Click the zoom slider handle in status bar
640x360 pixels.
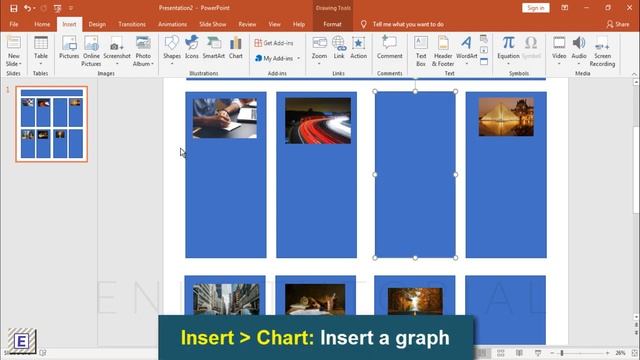[x=562, y=353]
